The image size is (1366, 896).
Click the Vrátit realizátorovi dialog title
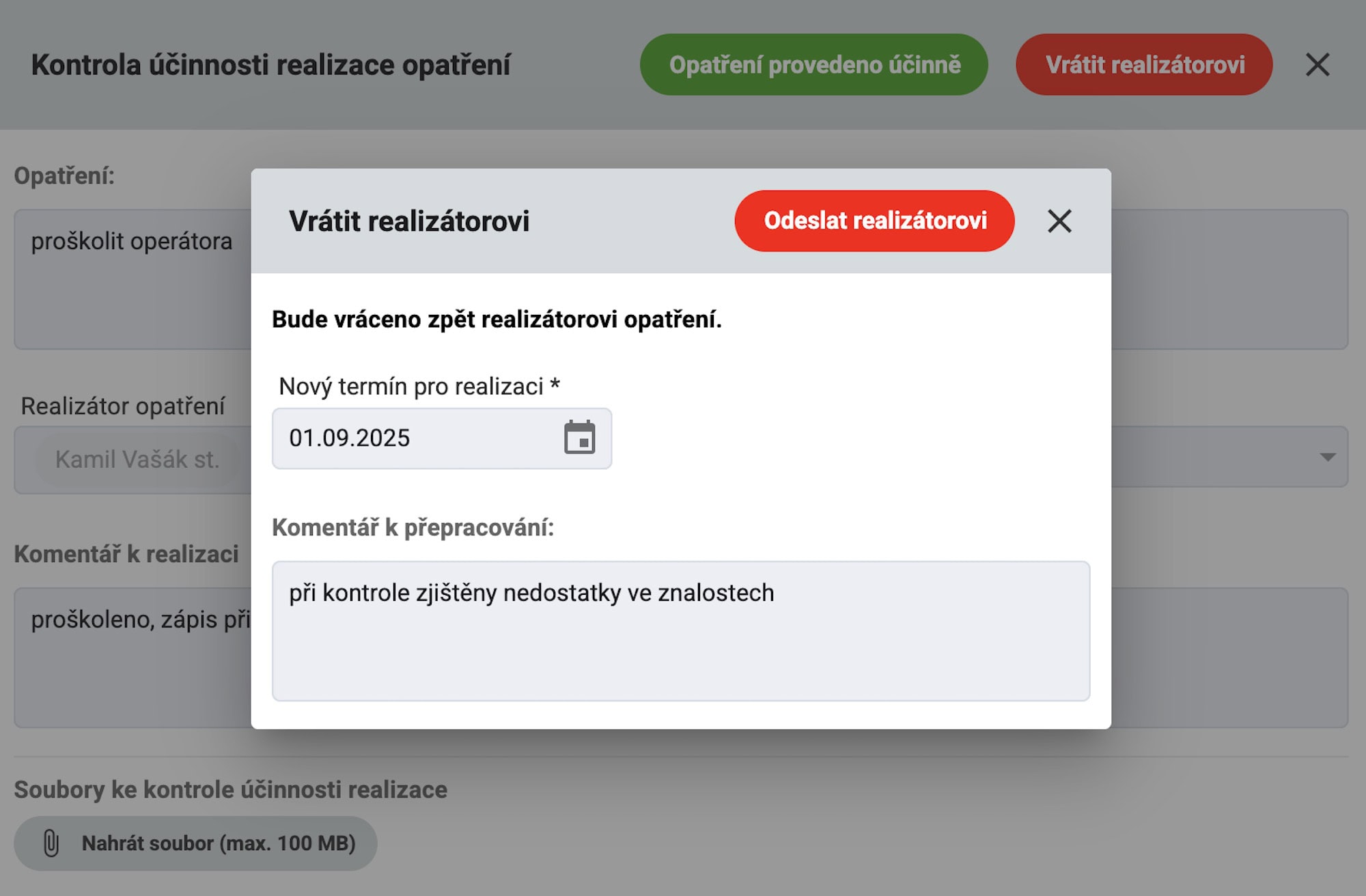[409, 221]
